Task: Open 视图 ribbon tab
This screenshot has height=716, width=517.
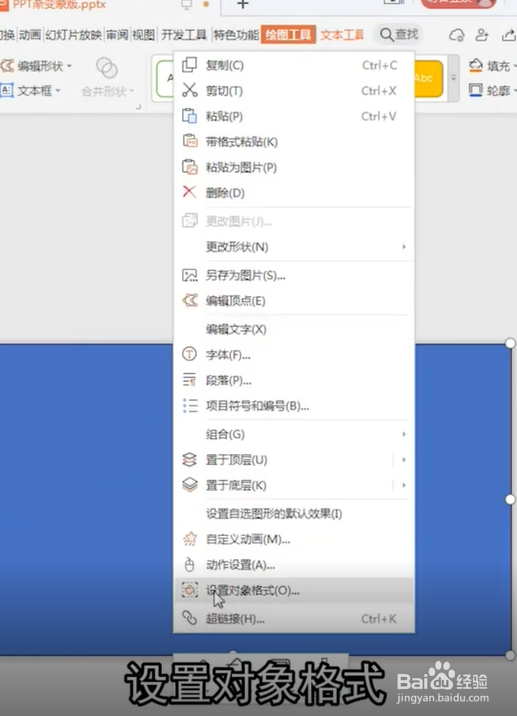Action: 143,35
